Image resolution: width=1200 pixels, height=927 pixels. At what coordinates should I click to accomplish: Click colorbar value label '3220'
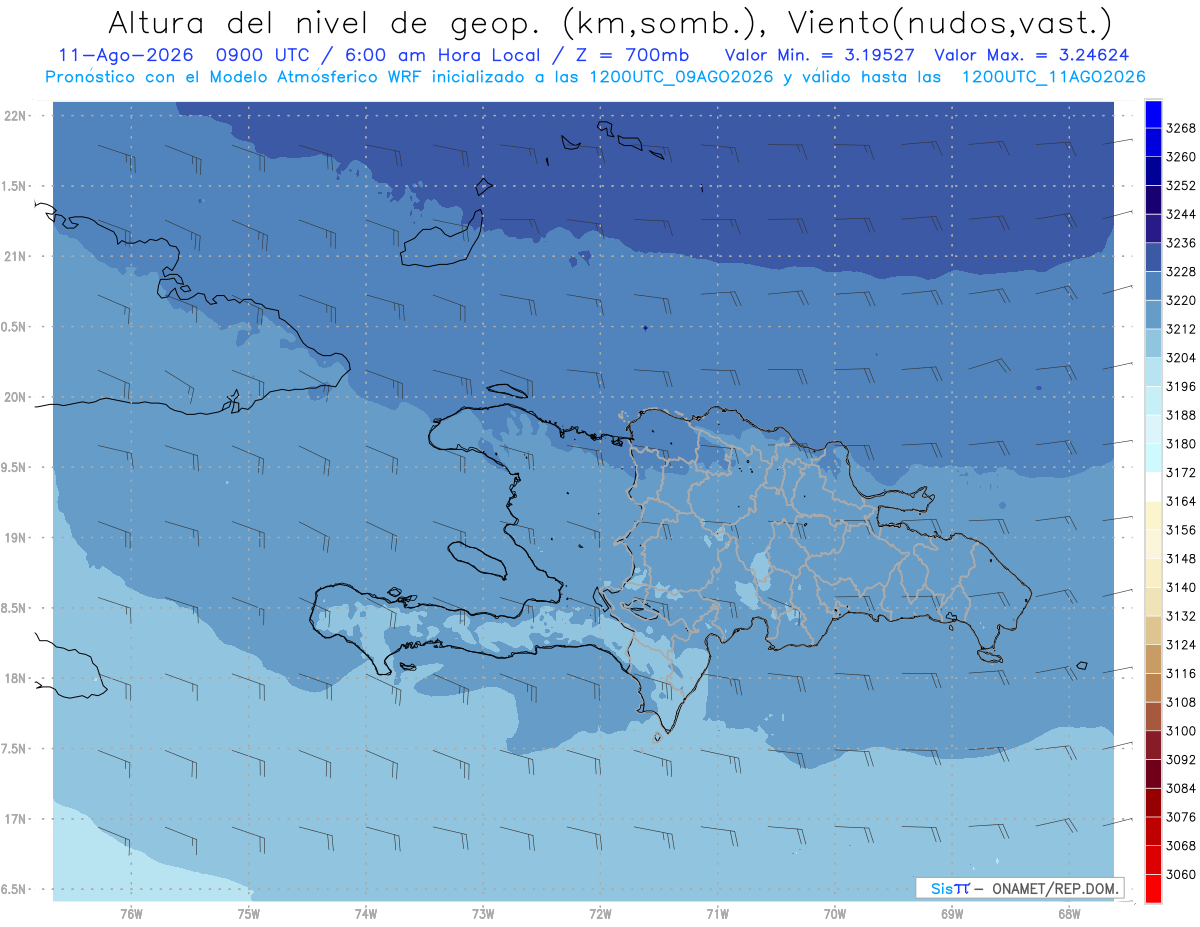pyautogui.click(x=1181, y=300)
